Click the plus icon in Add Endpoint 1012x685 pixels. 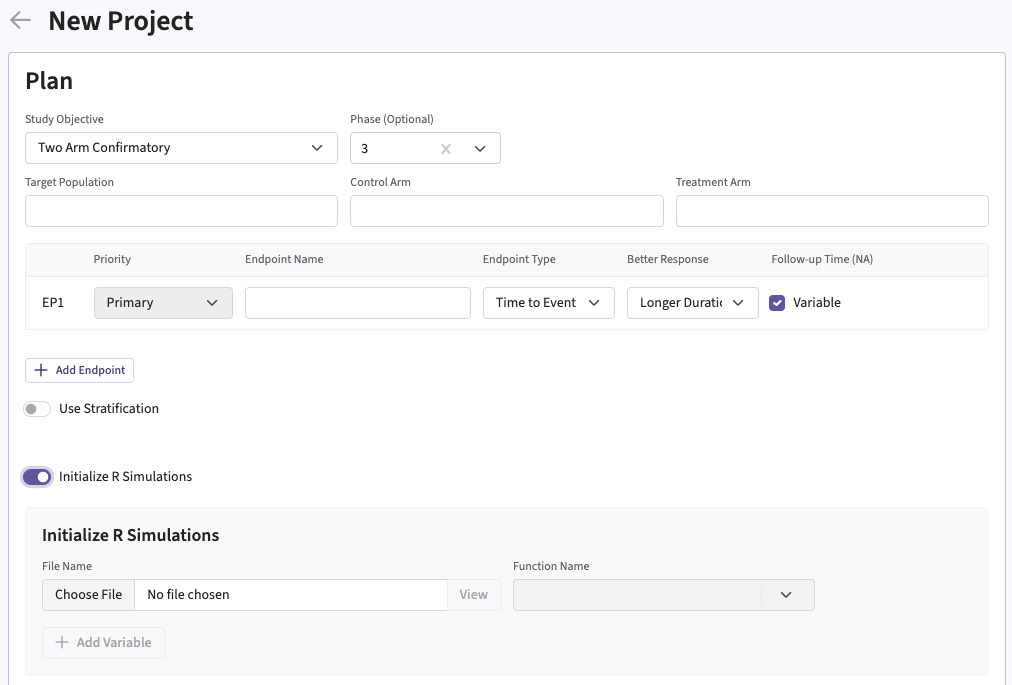click(x=41, y=370)
